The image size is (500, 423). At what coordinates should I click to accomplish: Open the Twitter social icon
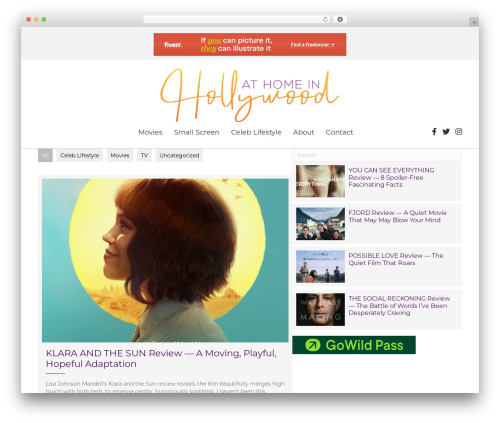446,132
